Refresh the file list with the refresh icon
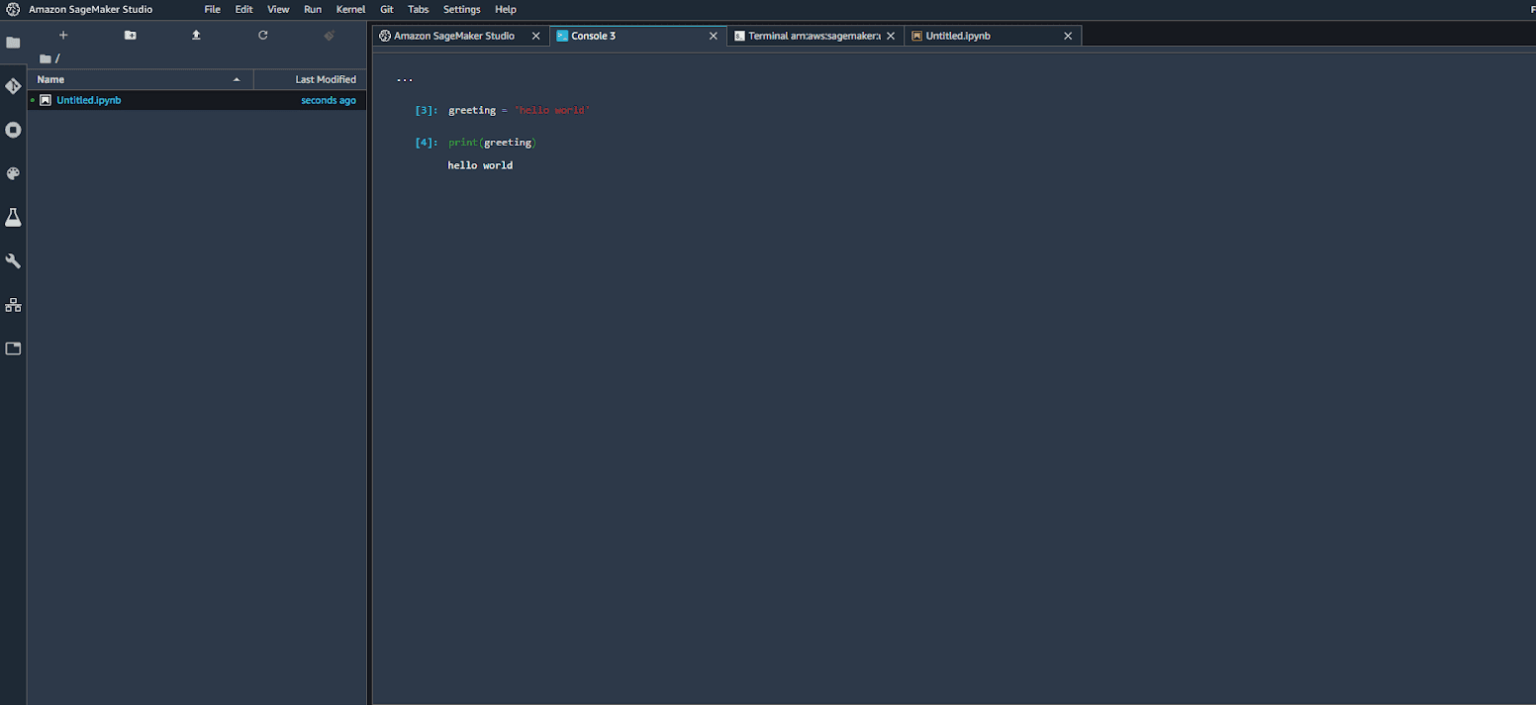This screenshot has height=705, width=1536. coord(263,35)
